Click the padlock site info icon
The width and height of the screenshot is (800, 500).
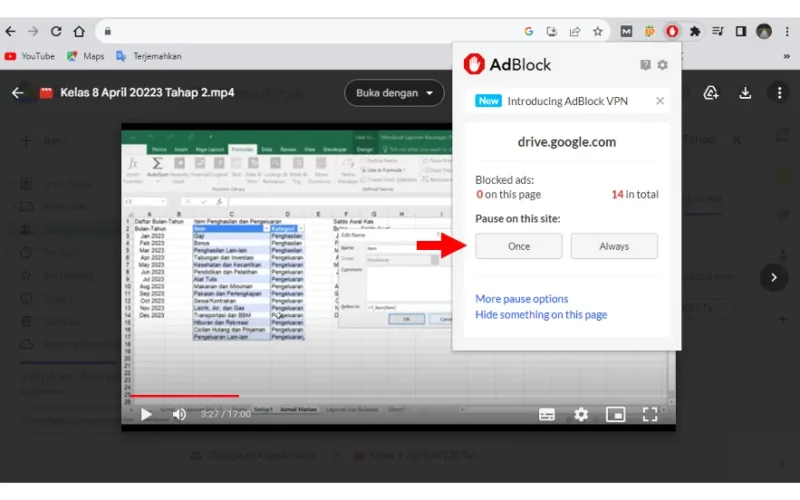108,32
